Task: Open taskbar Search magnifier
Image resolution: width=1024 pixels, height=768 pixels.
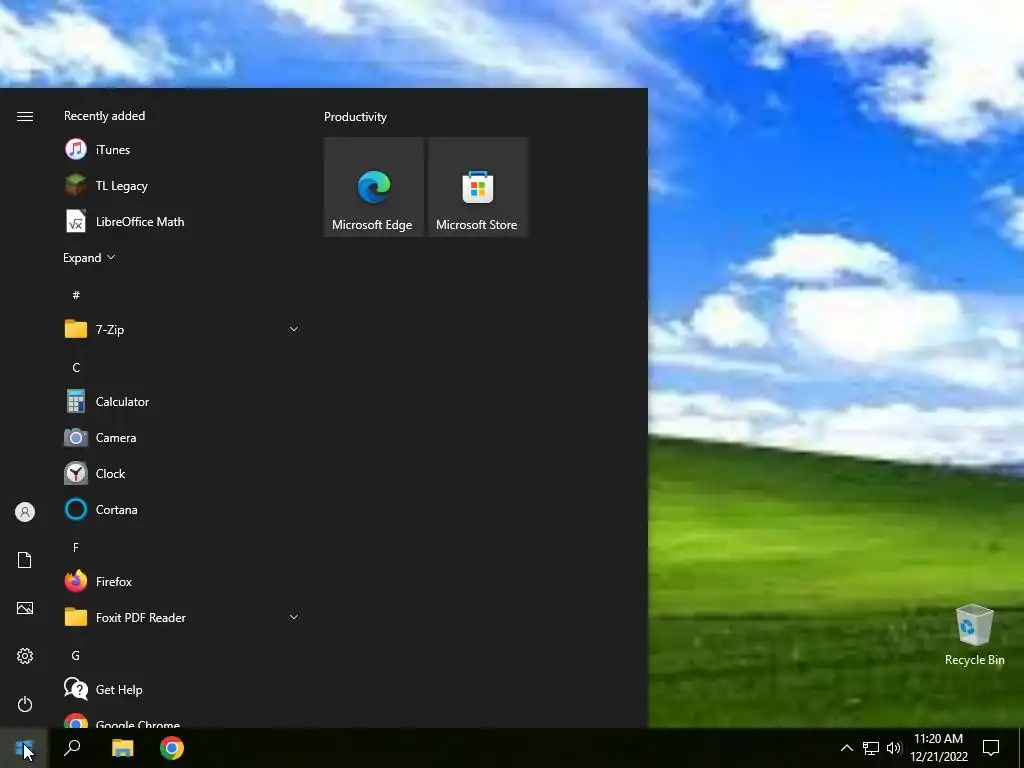Action: 72,748
